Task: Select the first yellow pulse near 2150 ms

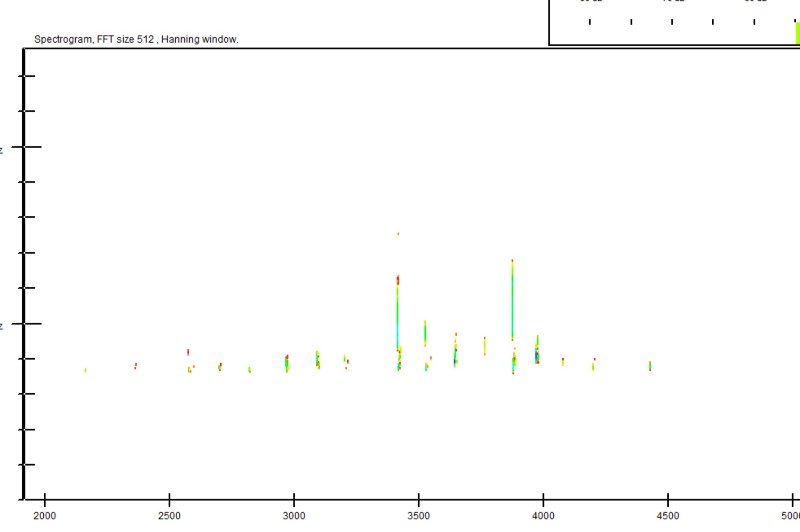Action: (x=85, y=370)
